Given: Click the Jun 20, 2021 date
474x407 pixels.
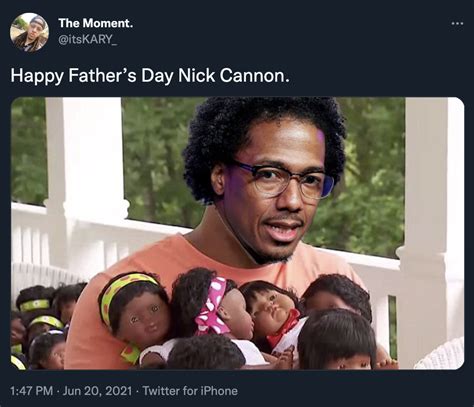Looking at the screenshot, I should pyautogui.click(x=97, y=391).
